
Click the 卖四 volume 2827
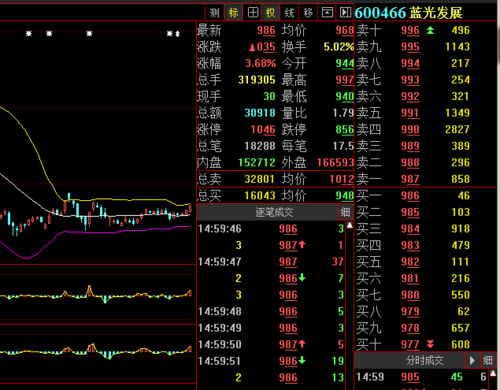point(457,129)
